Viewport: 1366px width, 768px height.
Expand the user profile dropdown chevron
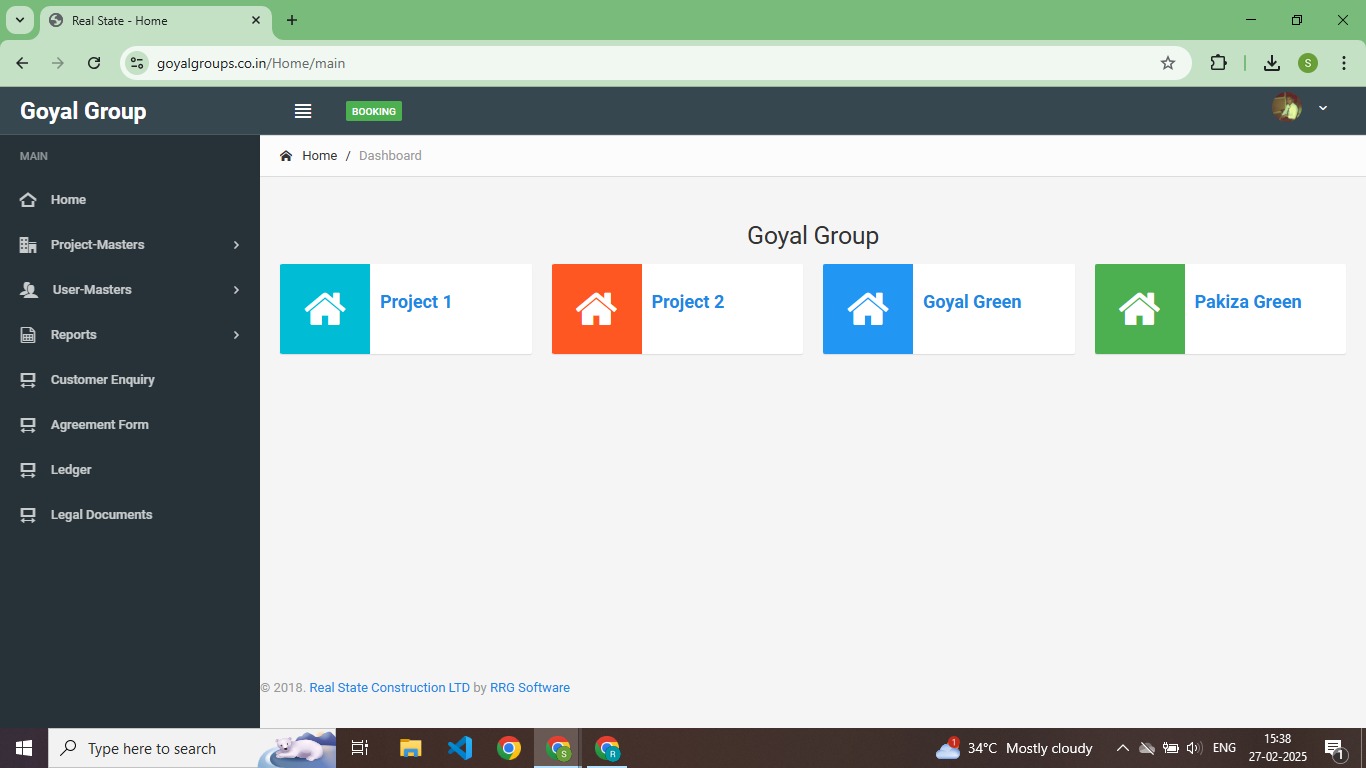click(x=1323, y=108)
